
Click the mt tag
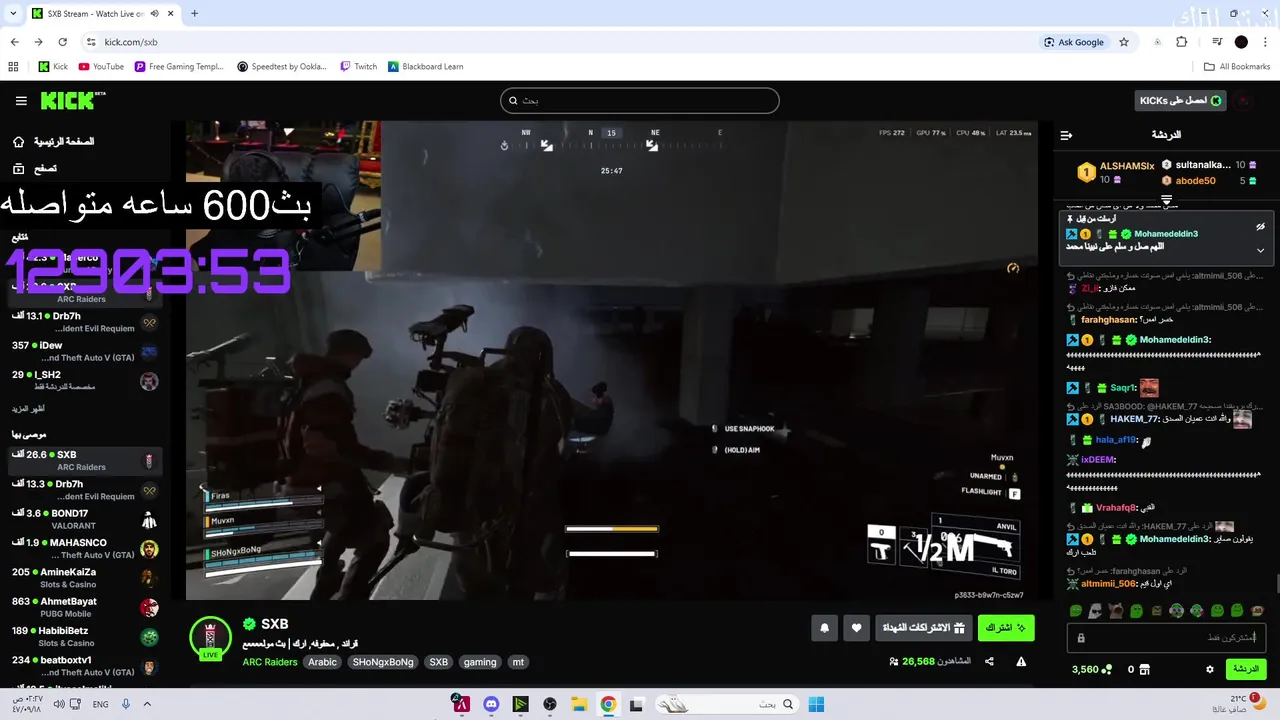(x=518, y=662)
